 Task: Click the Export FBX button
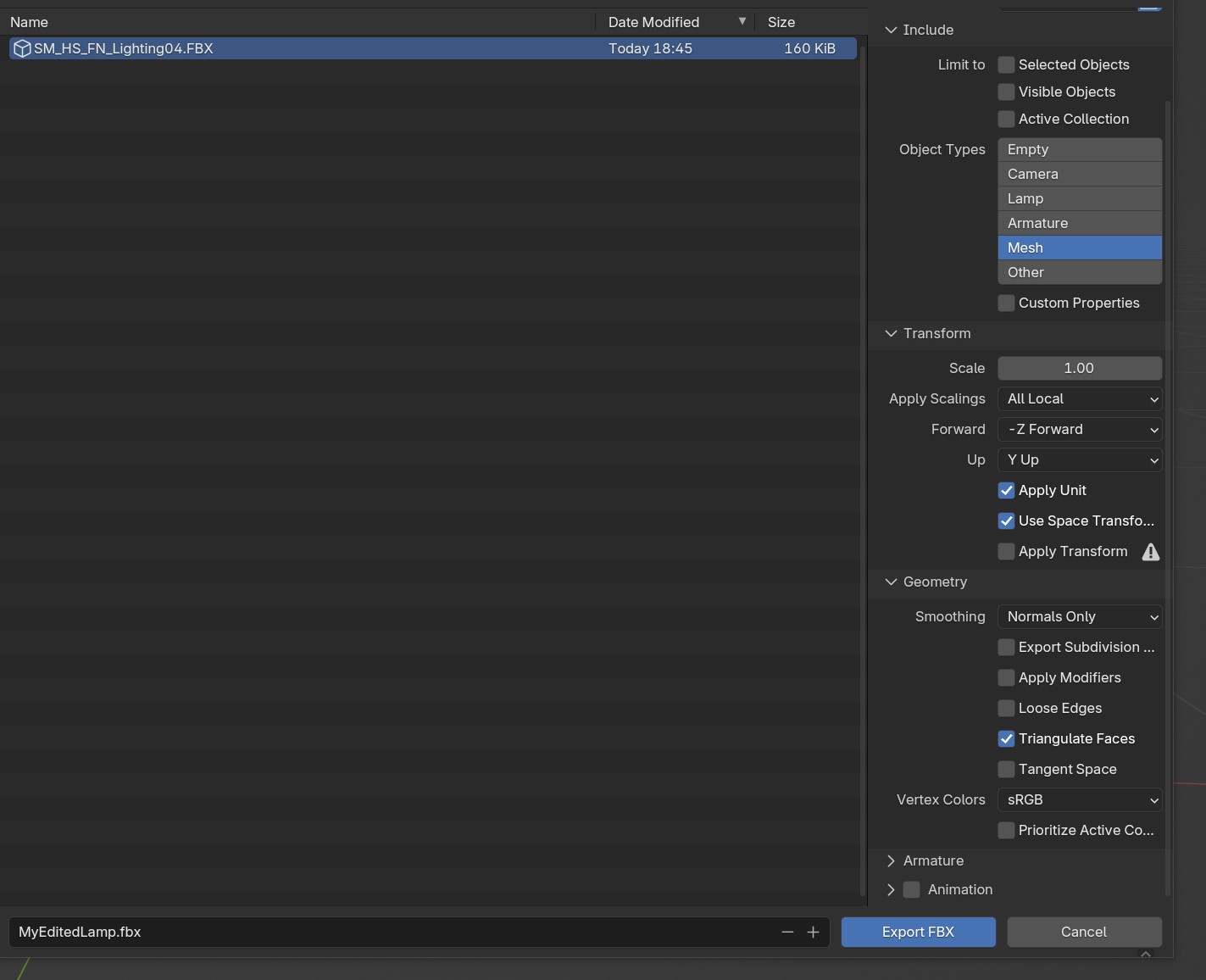[x=918, y=932]
